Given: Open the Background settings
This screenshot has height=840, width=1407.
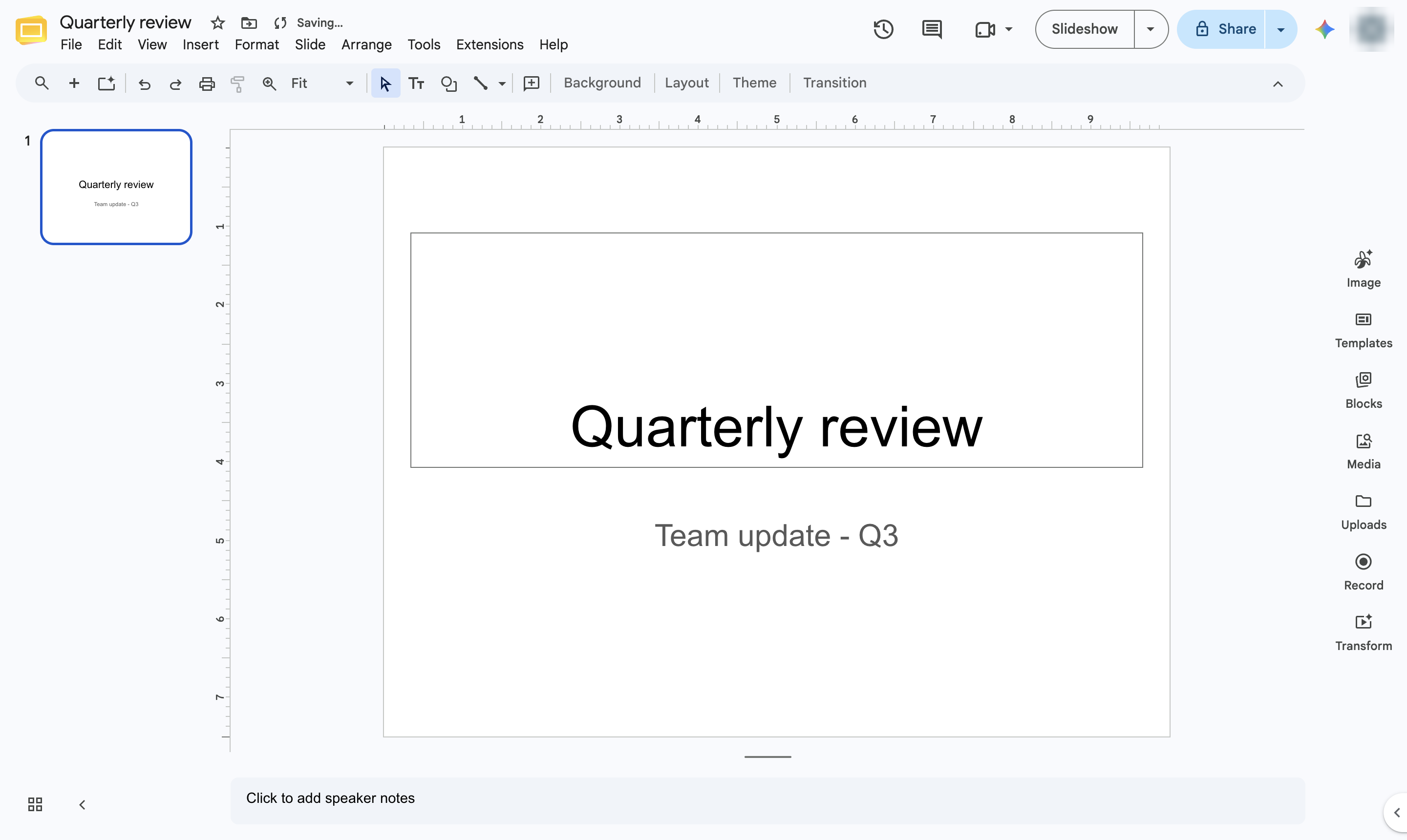Looking at the screenshot, I should click(602, 83).
